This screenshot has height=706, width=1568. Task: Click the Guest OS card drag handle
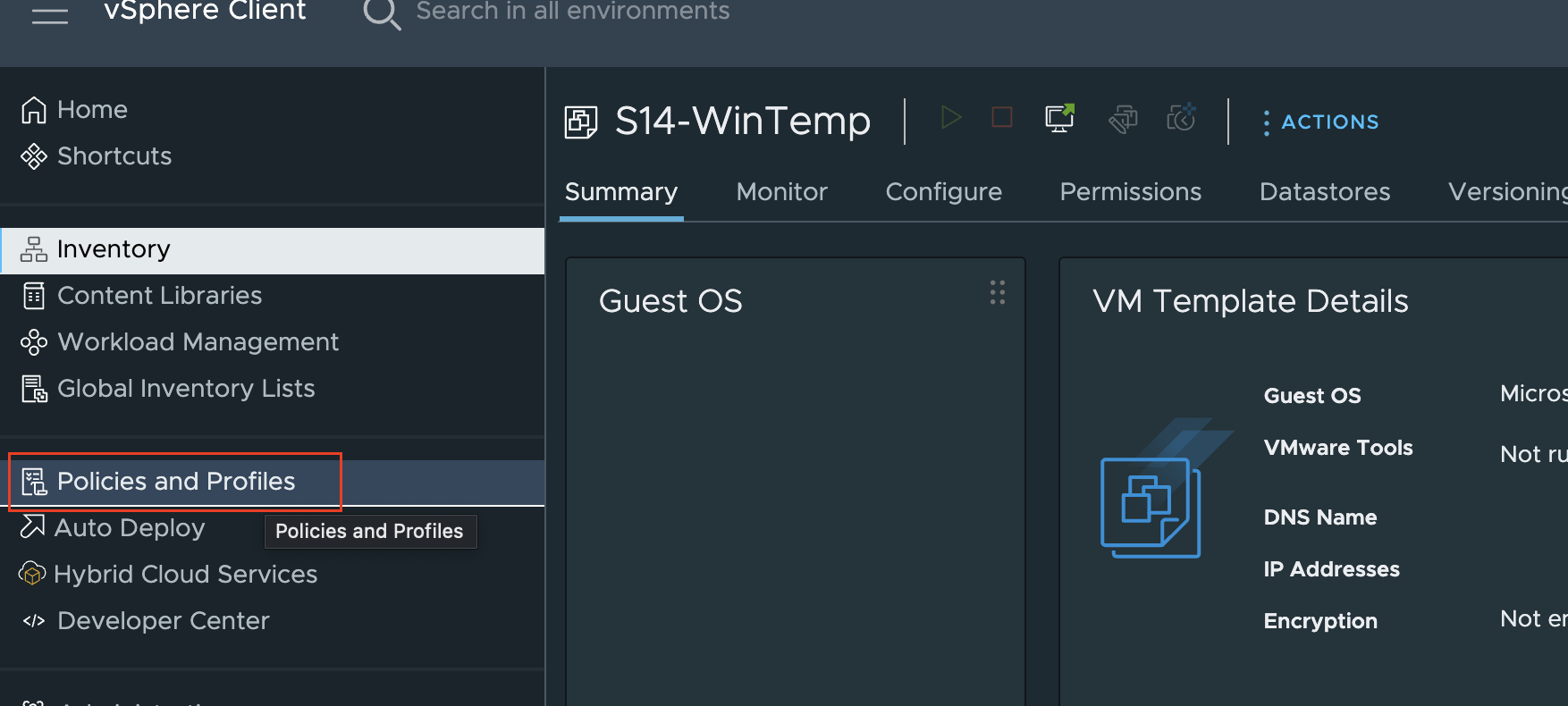(998, 292)
